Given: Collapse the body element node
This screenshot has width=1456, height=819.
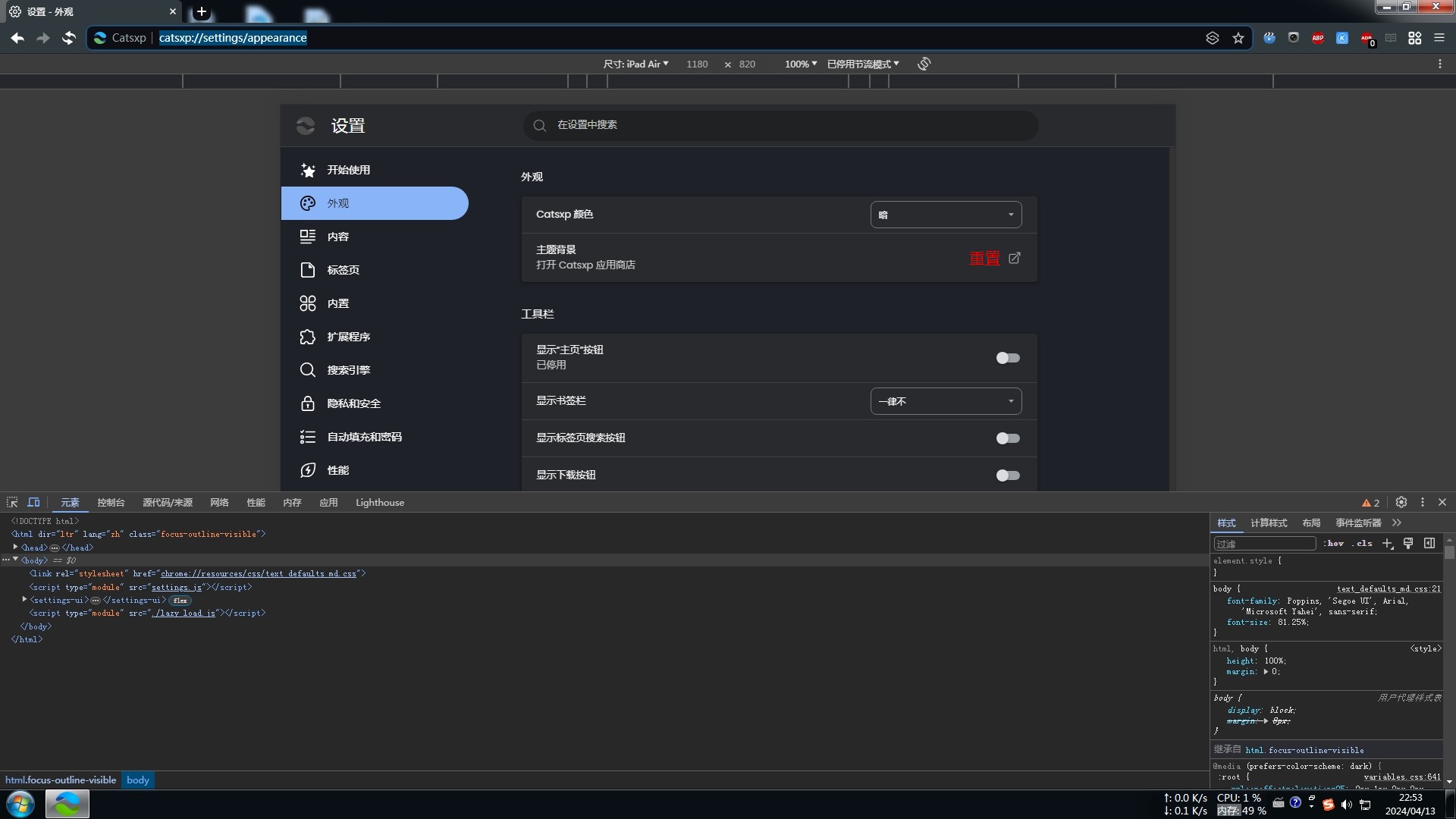Looking at the screenshot, I should 15,560.
